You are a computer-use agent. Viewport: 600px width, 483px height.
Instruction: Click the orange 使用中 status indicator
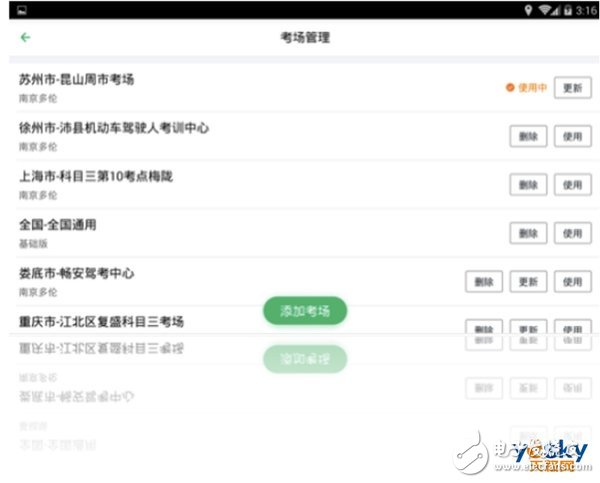[526, 87]
